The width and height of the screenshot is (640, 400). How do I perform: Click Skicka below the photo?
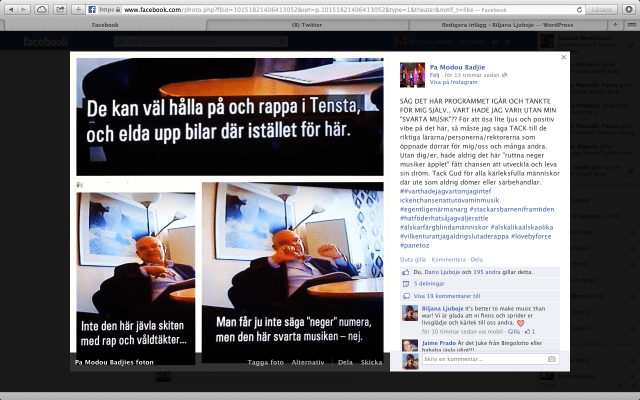point(371,362)
